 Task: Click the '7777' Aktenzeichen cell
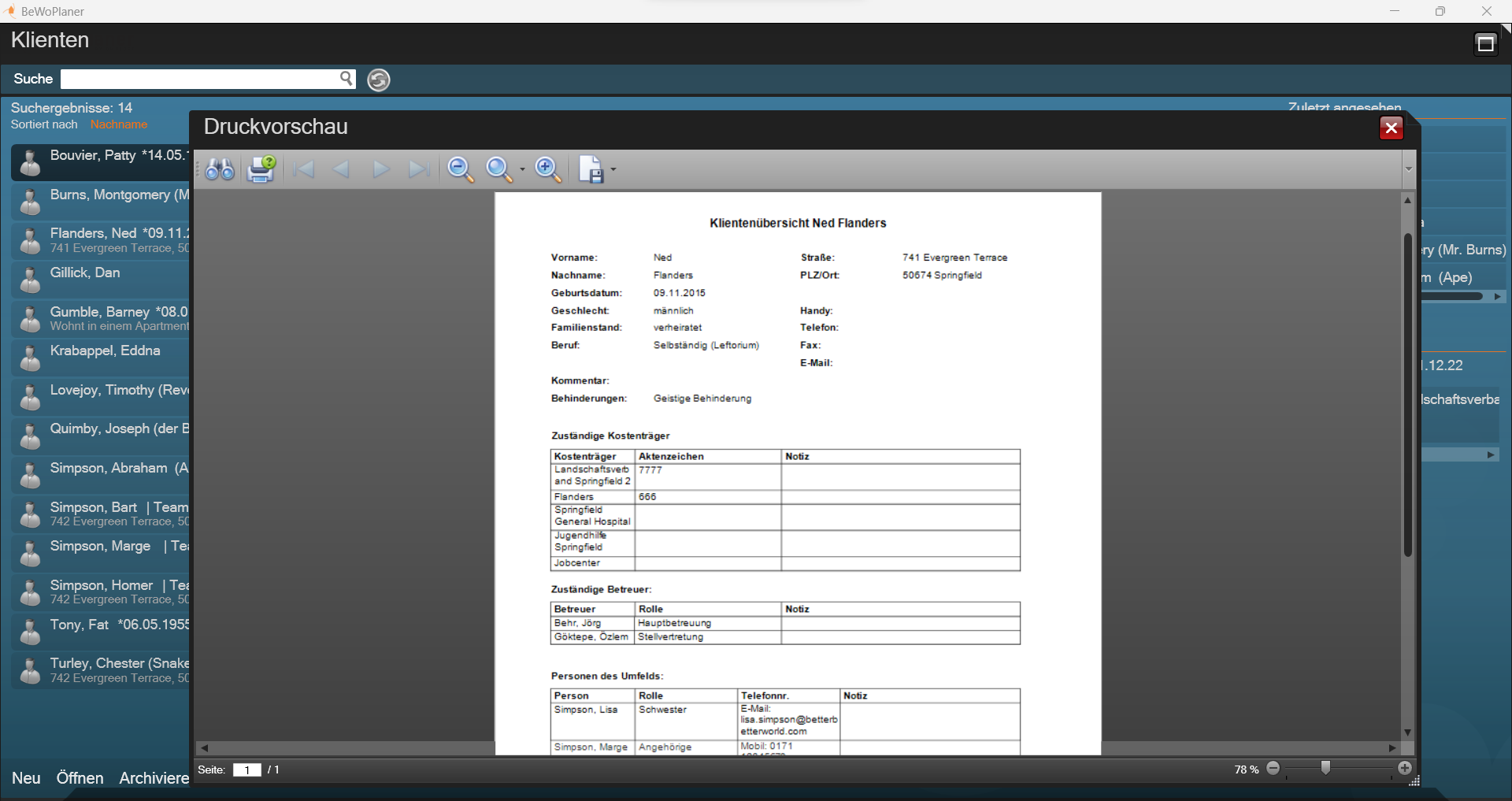pos(708,476)
